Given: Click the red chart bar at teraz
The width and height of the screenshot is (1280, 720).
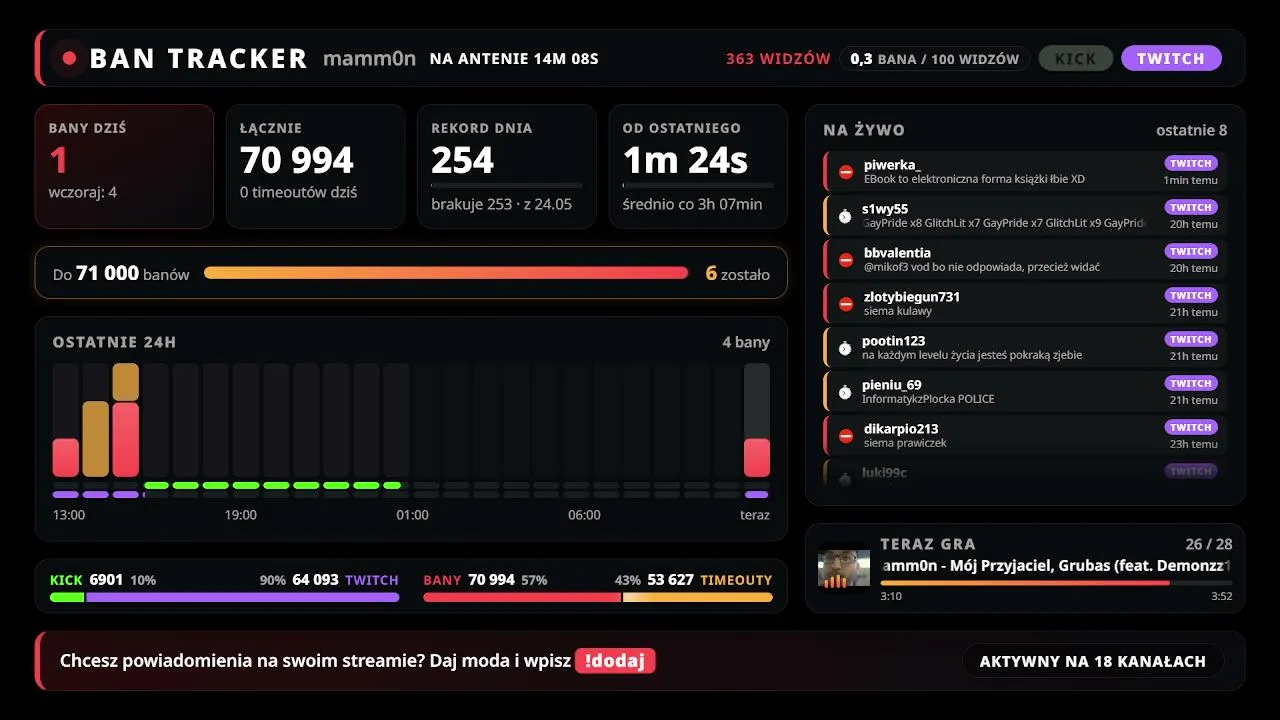Looking at the screenshot, I should 757,457.
